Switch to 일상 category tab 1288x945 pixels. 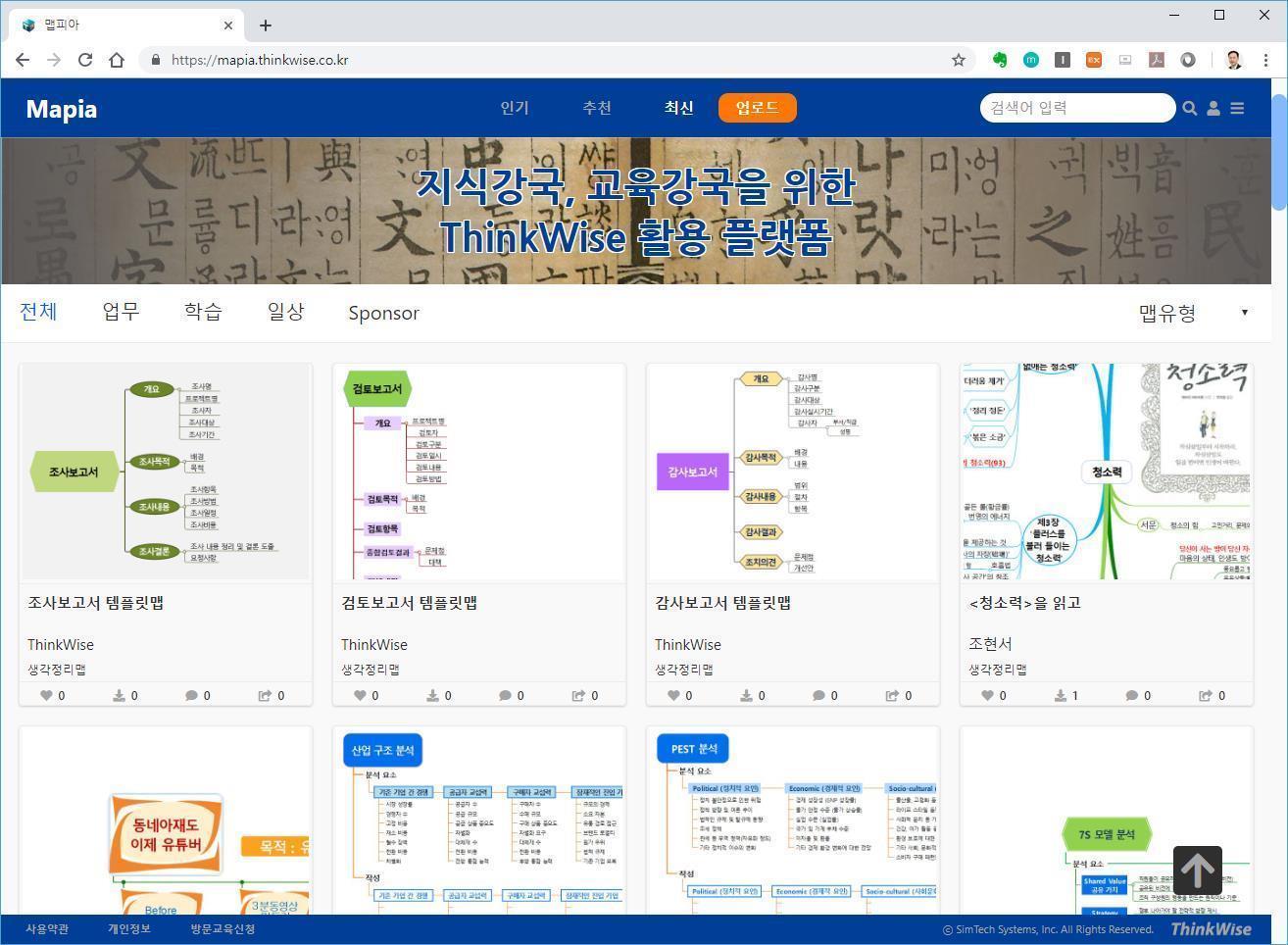click(285, 312)
